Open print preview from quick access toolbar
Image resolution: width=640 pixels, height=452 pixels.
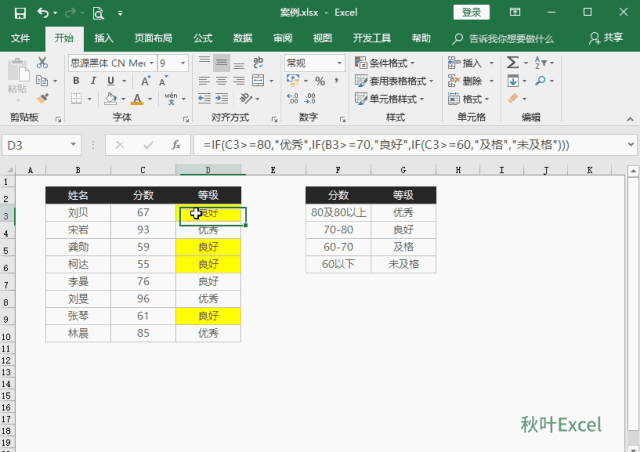[x=98, y=13]
